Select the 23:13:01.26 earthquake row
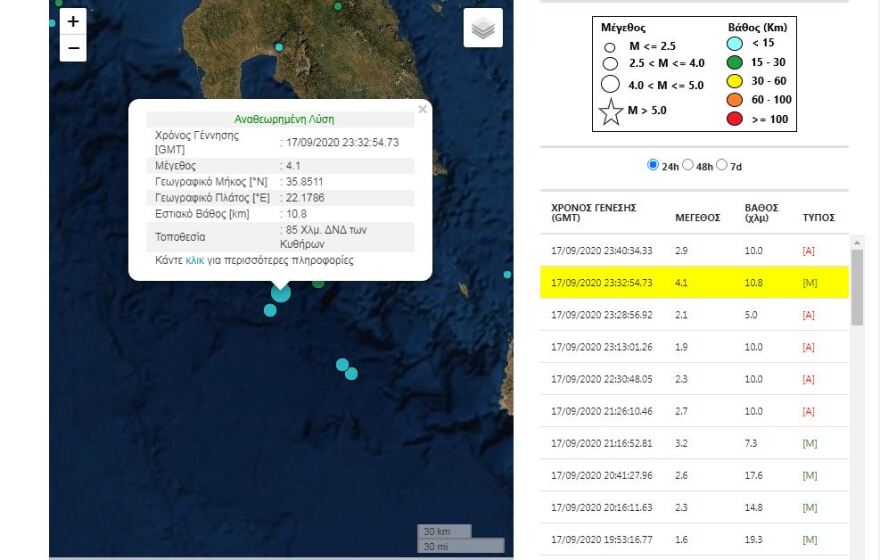The width and height of the screenshot is (880, 560). pyautogui.click(x=694, y=347)
